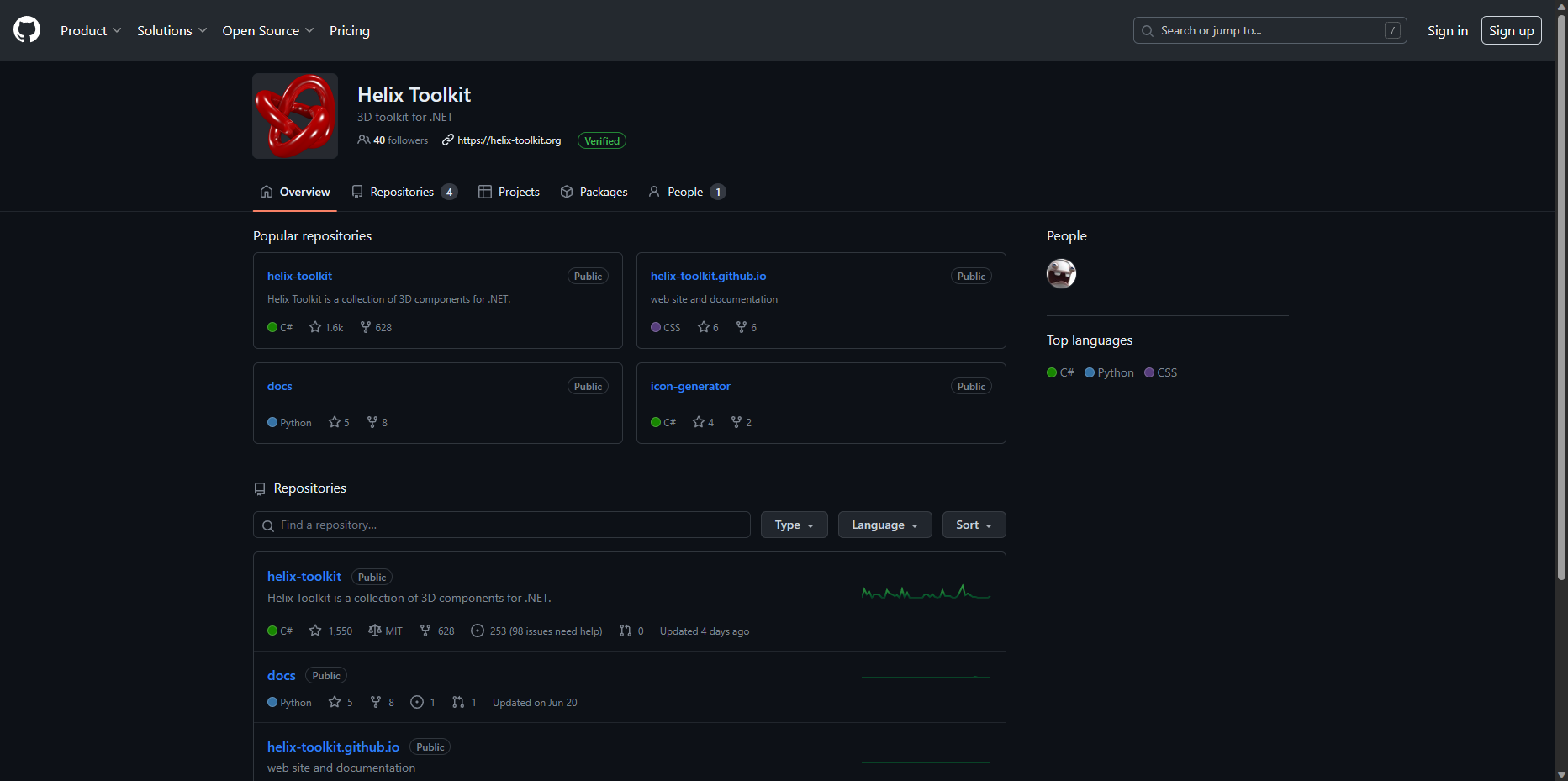Open the docs popular repository card
This screenshot has width=1568, height=781.
pos(279,386)
